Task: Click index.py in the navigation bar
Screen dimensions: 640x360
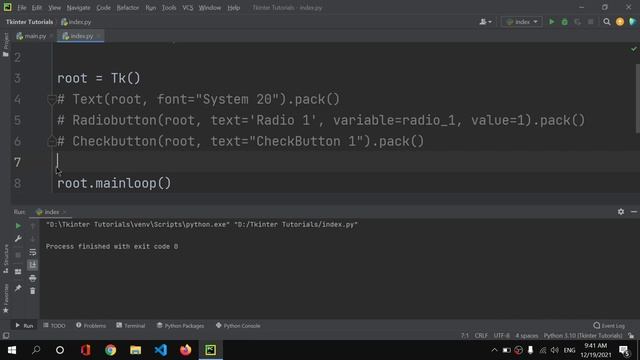Action: 76,22
